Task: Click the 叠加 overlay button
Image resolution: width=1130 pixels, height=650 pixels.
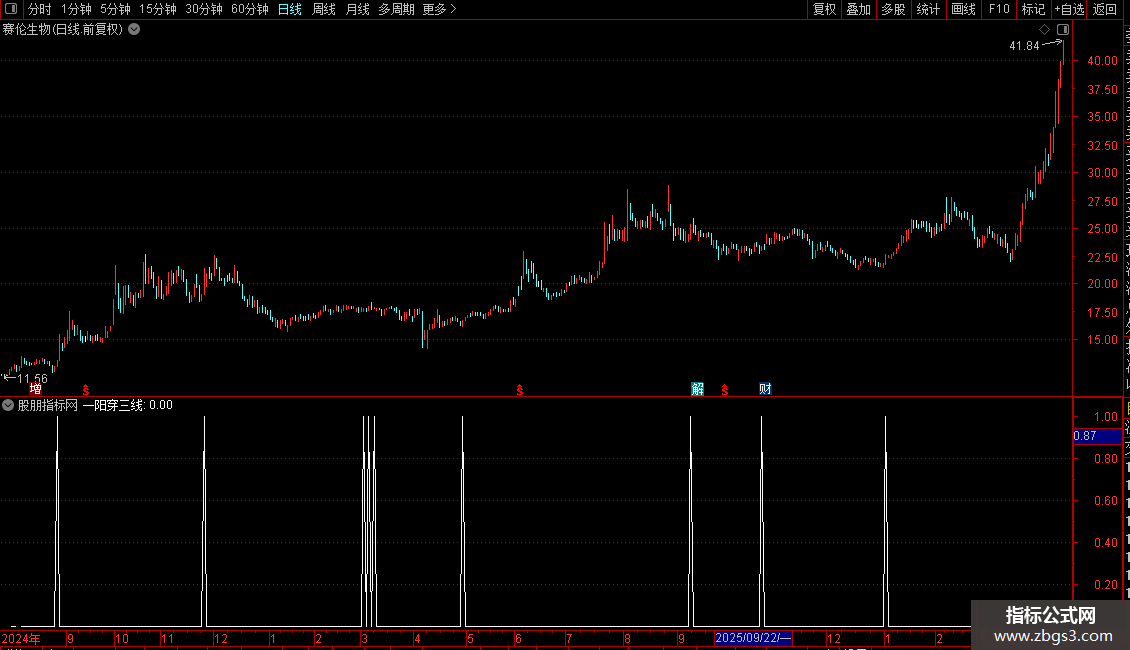Action: pyautogui.click(x=858, y=9)
